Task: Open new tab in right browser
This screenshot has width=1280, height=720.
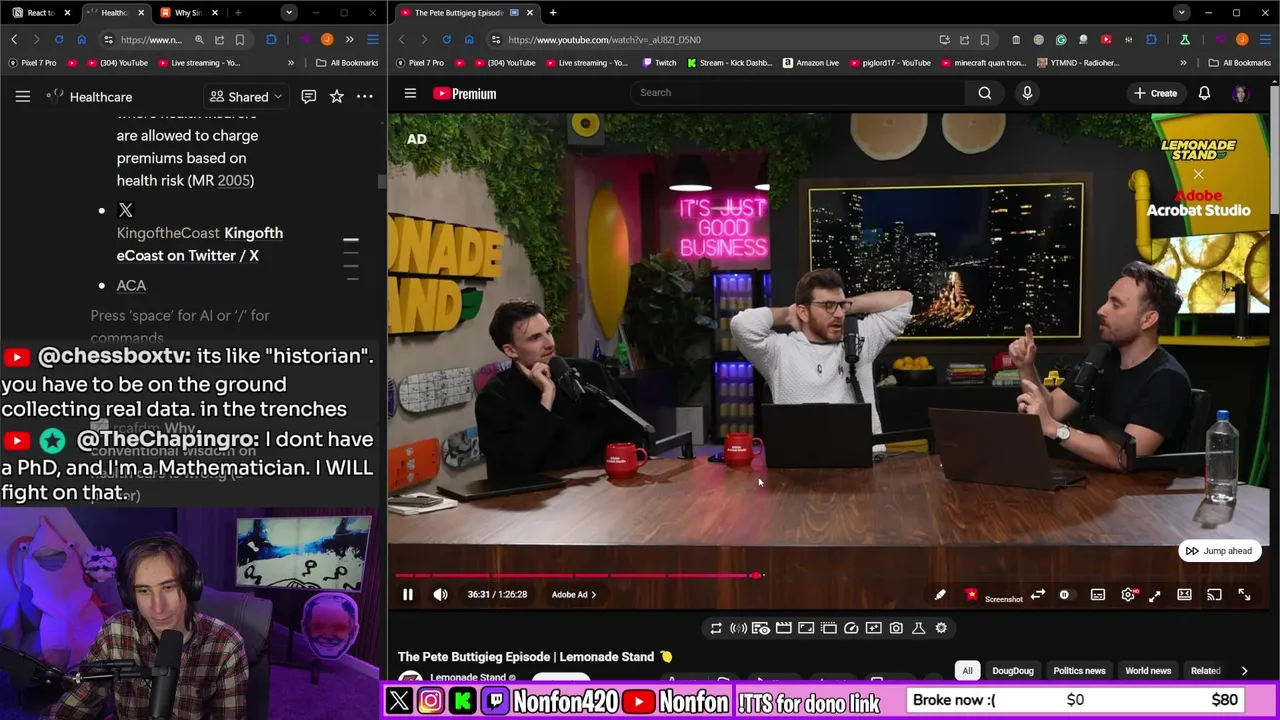Action: (553, 13)
